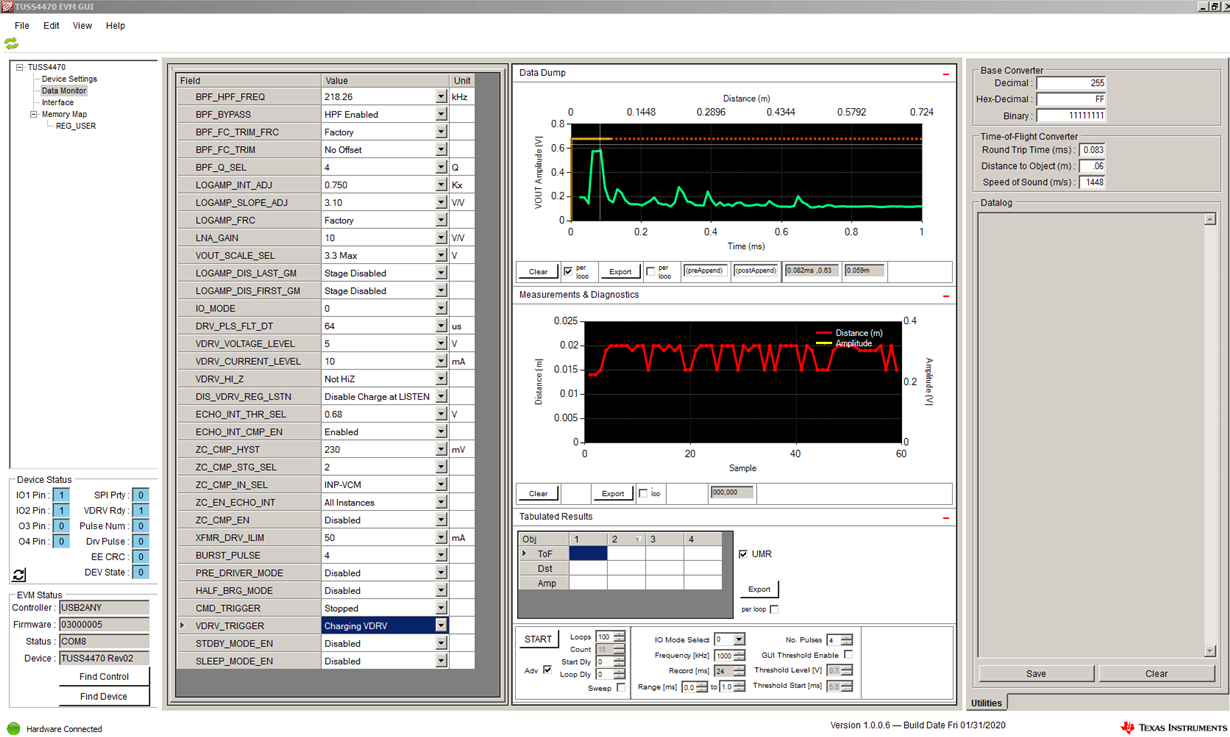1230x737 pixels.
Task: Export the Measurements & Diagnostics data
Action: 613,493
